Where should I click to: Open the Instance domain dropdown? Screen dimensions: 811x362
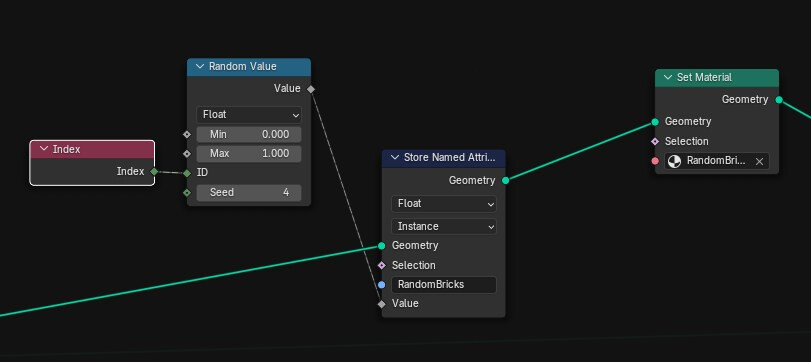444,227
